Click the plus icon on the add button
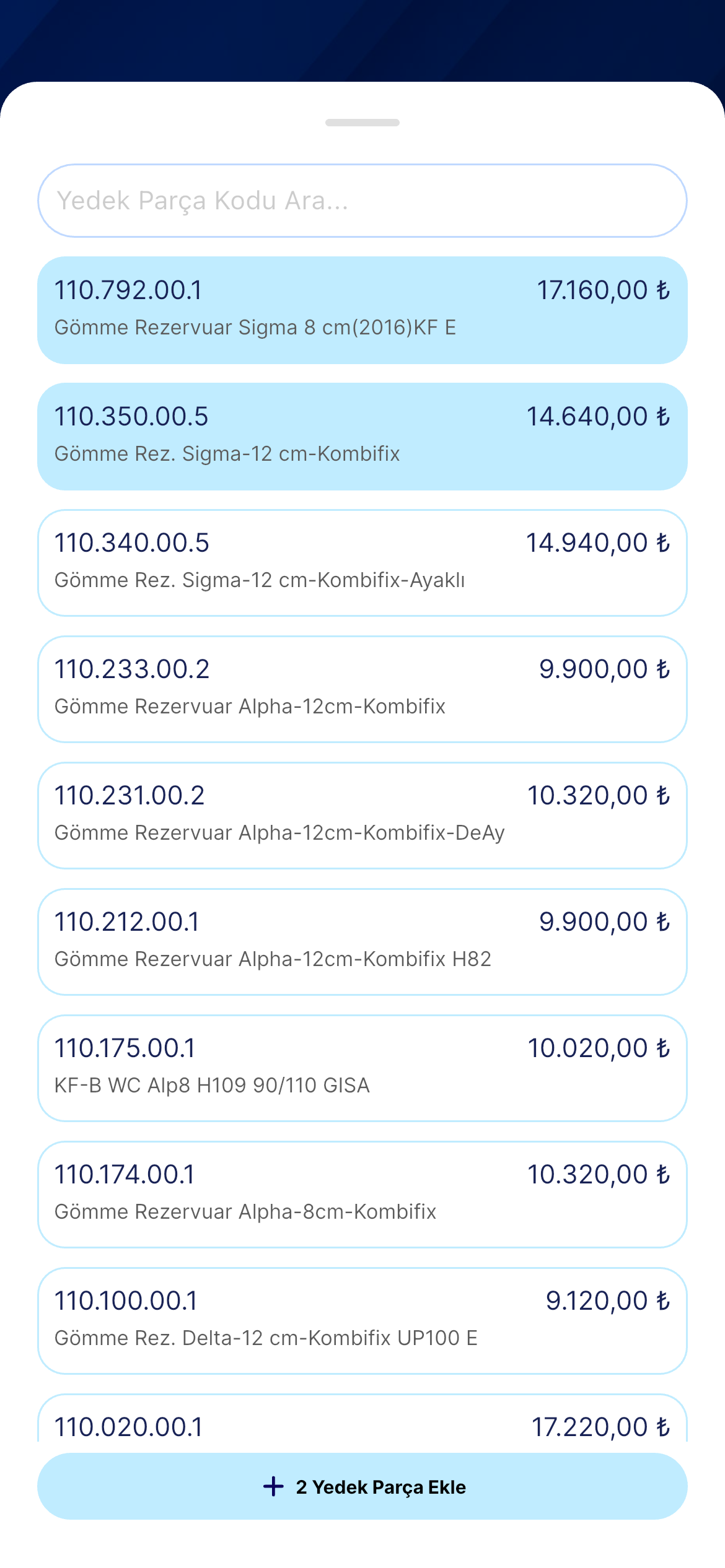The image size is (725, 1568). [x=273, y=1486]
